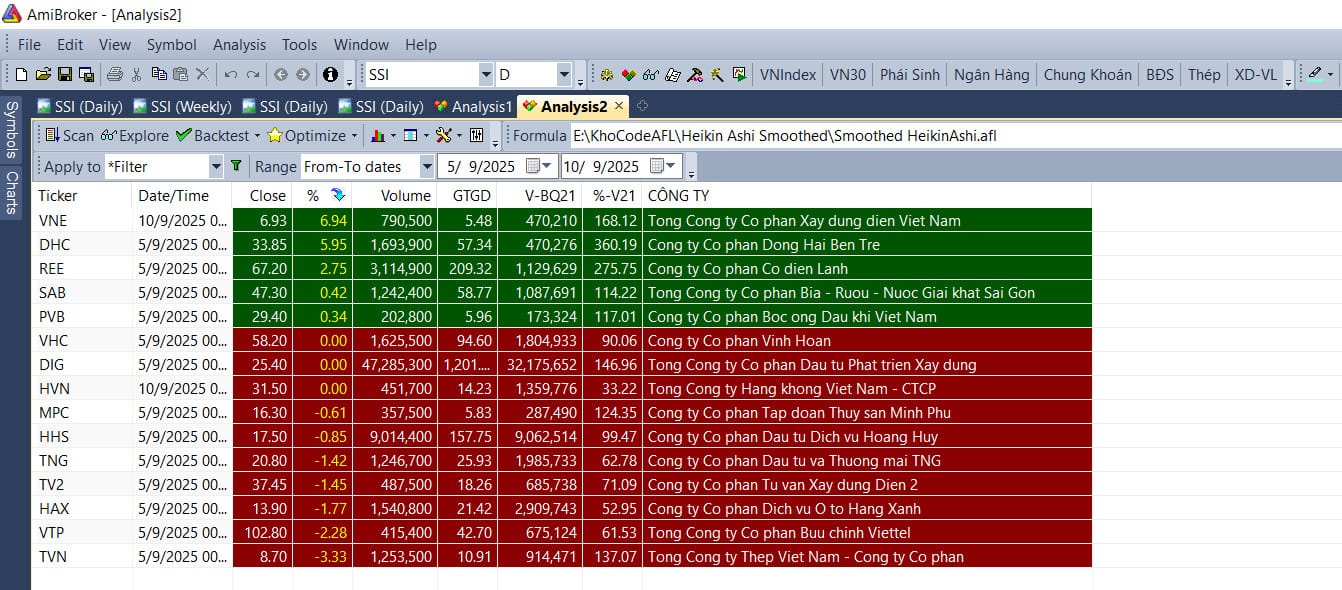Click the Copy icon in the toolbar

coord(159,74)
